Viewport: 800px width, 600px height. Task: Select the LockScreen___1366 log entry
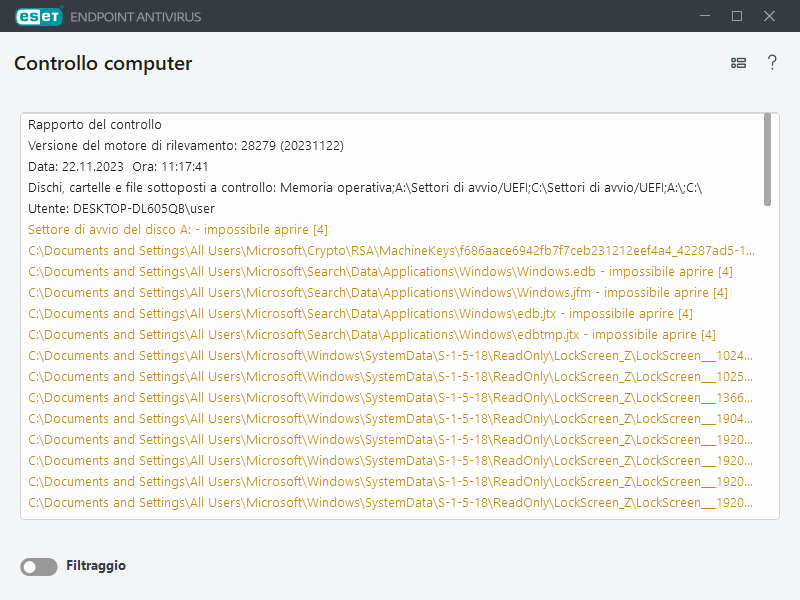coord(390,398)
